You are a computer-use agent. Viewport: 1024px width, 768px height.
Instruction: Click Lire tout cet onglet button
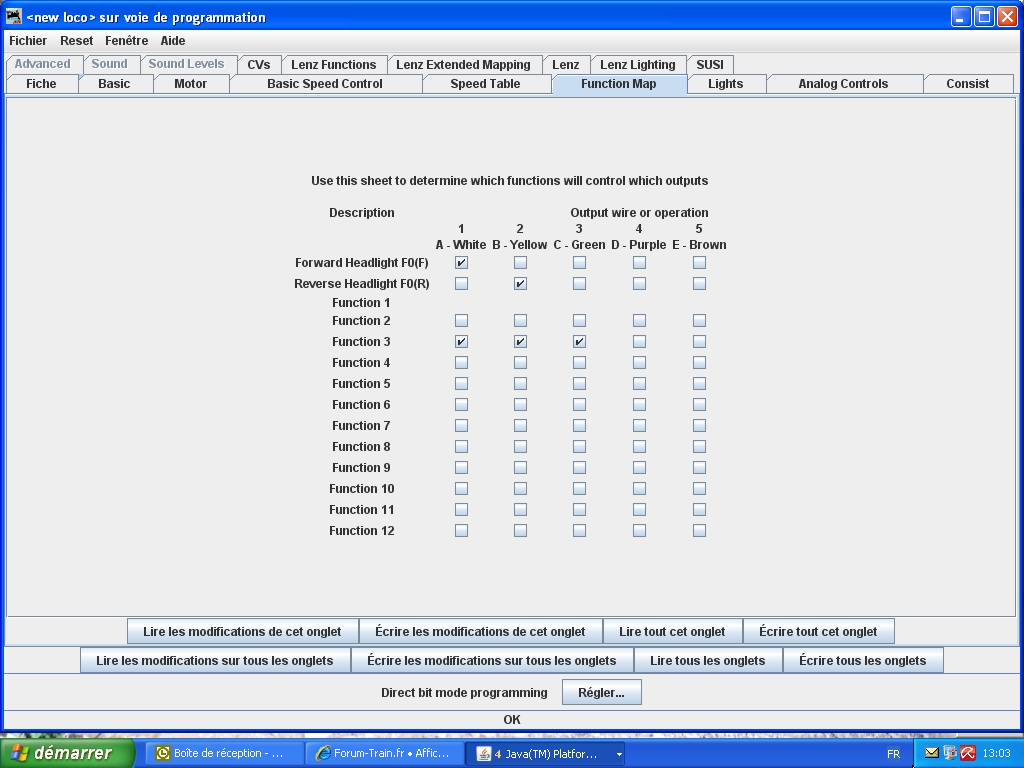pos(672,632)
